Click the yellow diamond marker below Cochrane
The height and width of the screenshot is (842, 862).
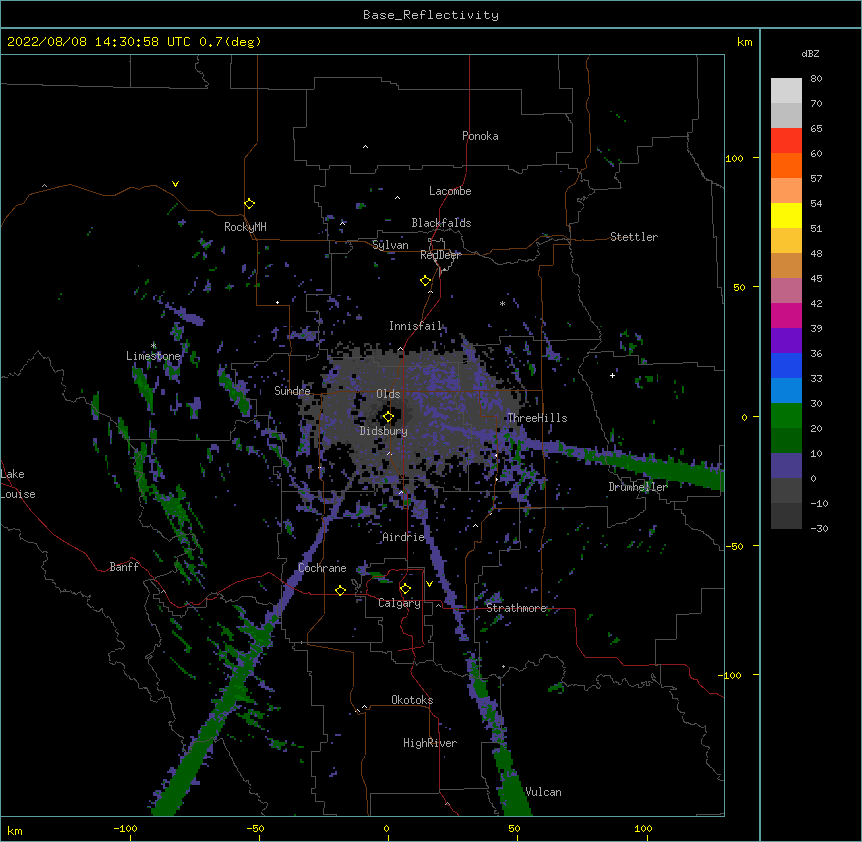340,590
